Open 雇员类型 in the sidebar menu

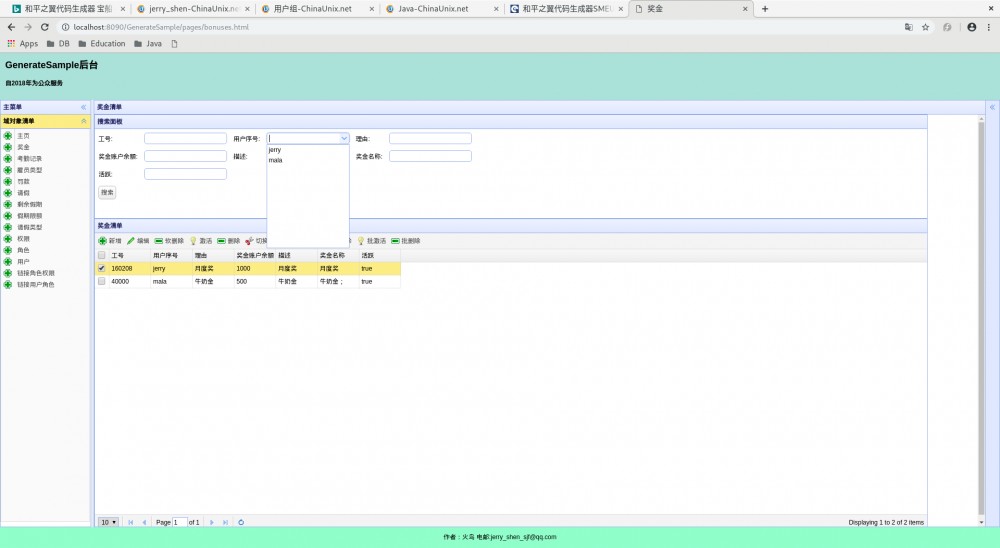pyautogui.click(x=29, y=170)
